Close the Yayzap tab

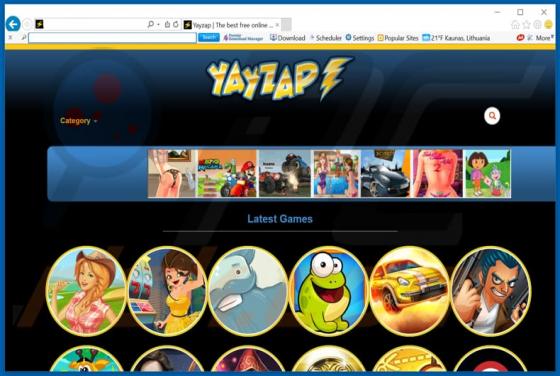(277, 25)
